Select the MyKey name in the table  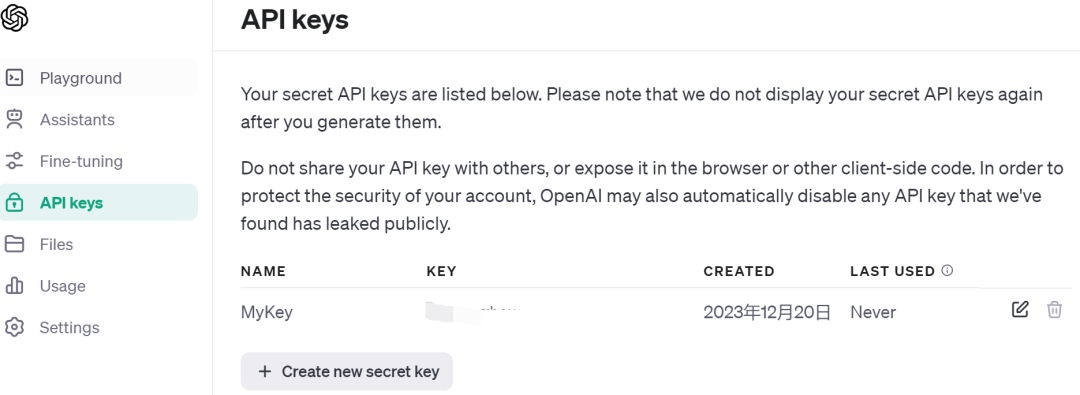[267, 312]
